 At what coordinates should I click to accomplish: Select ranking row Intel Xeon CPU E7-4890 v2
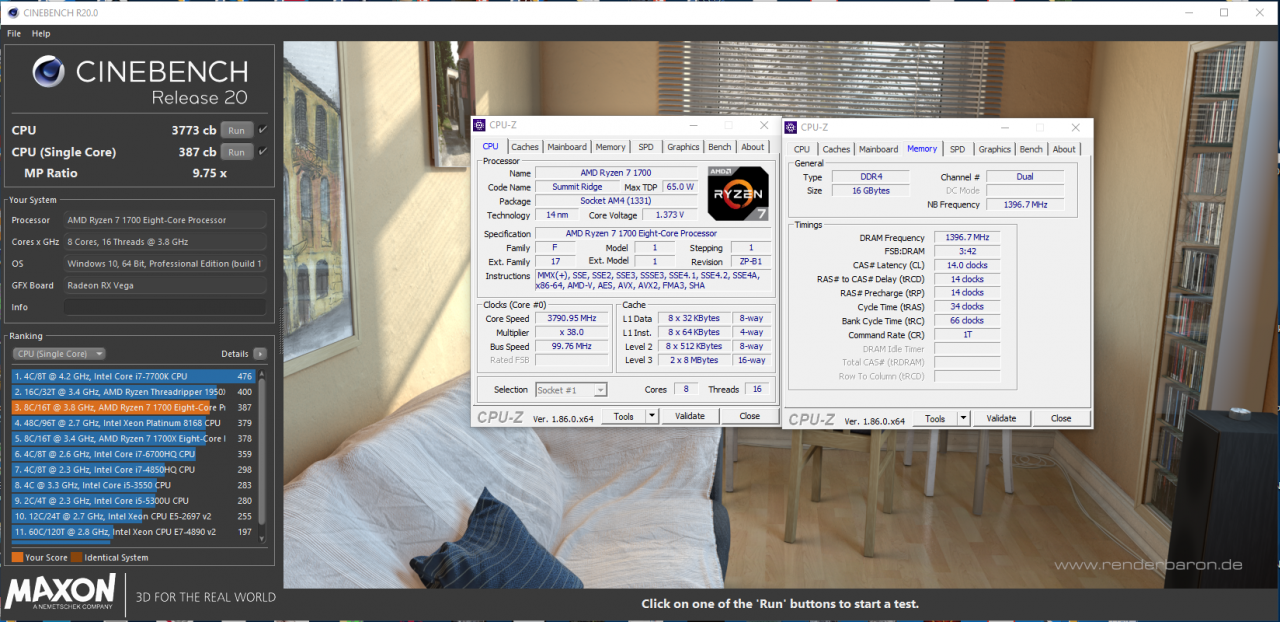[133, 531]
